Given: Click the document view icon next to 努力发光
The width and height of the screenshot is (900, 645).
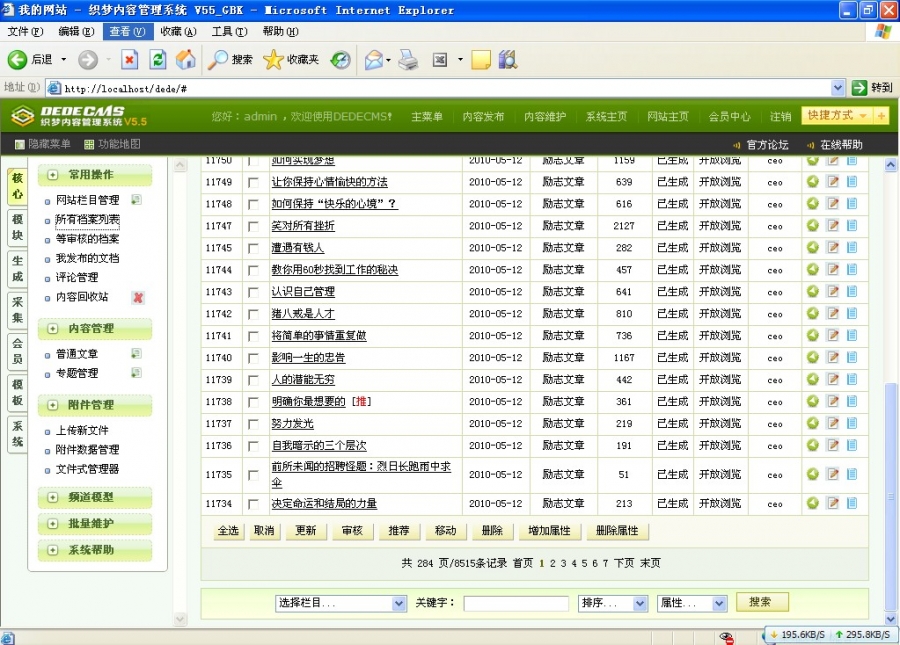Looking at the screenshot, I should coord(851,423).
